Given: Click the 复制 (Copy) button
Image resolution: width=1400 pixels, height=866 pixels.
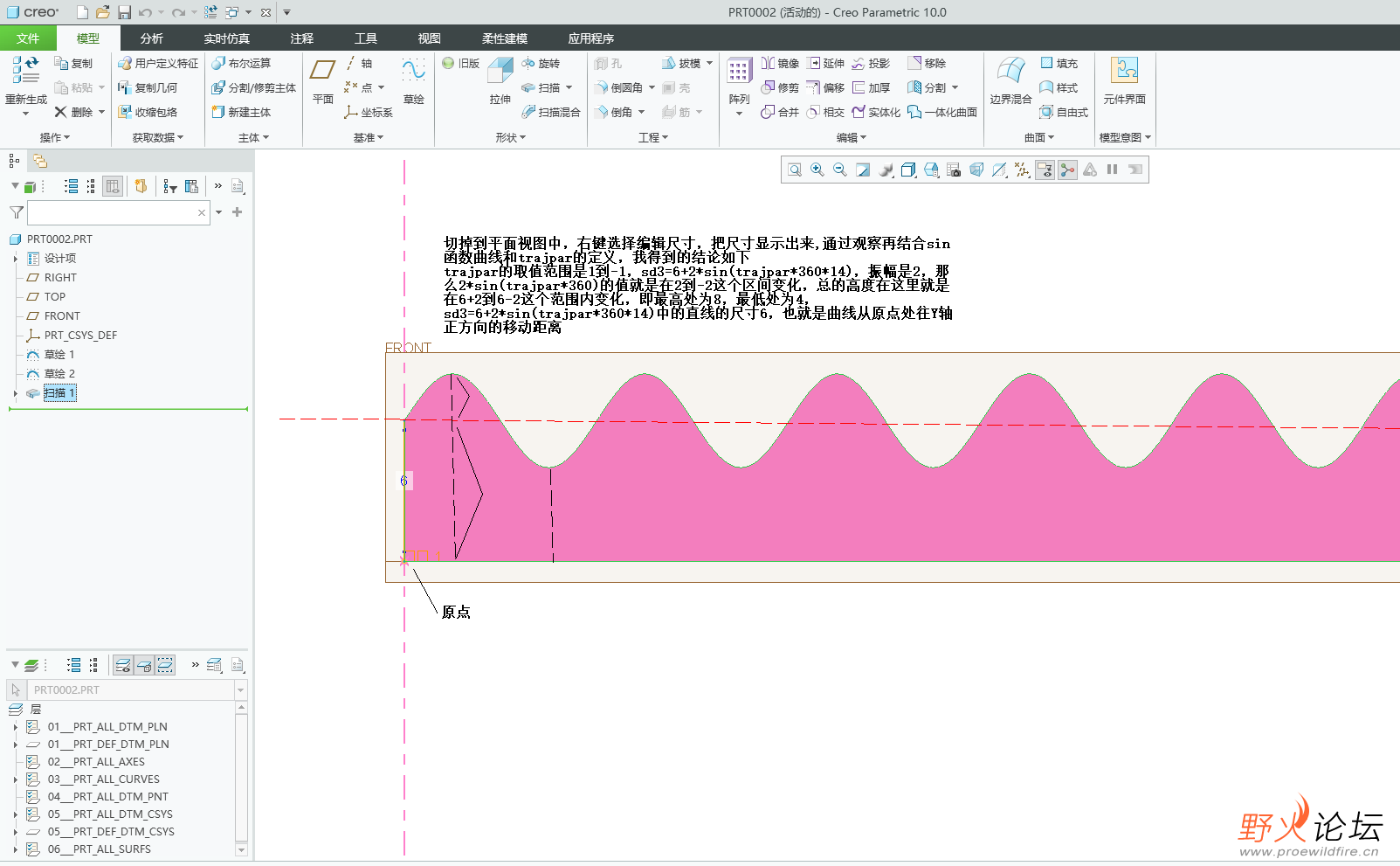Looking at the screenshot, I should (x=73, y=64).
